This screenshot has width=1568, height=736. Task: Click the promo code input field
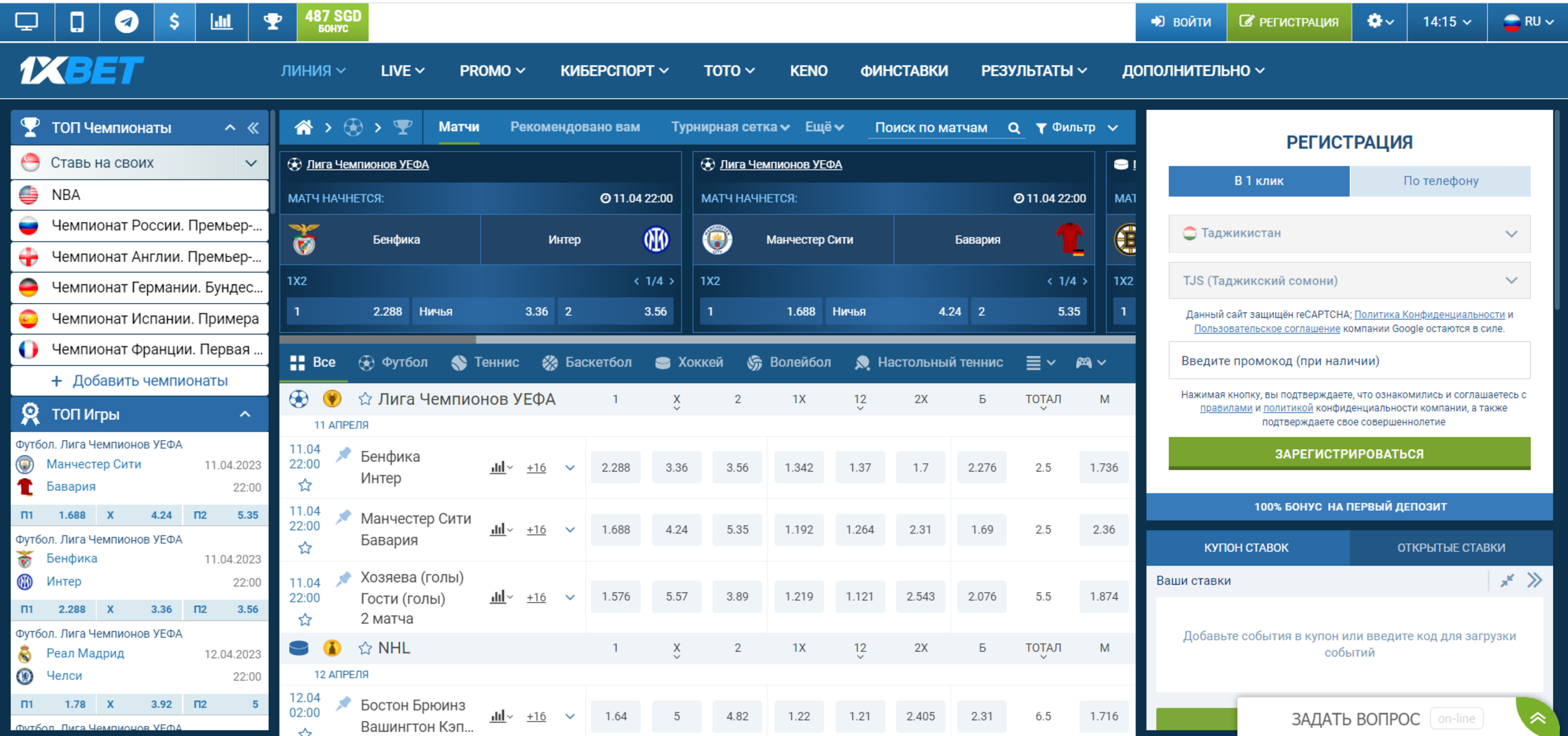(x=1349, y=361)
